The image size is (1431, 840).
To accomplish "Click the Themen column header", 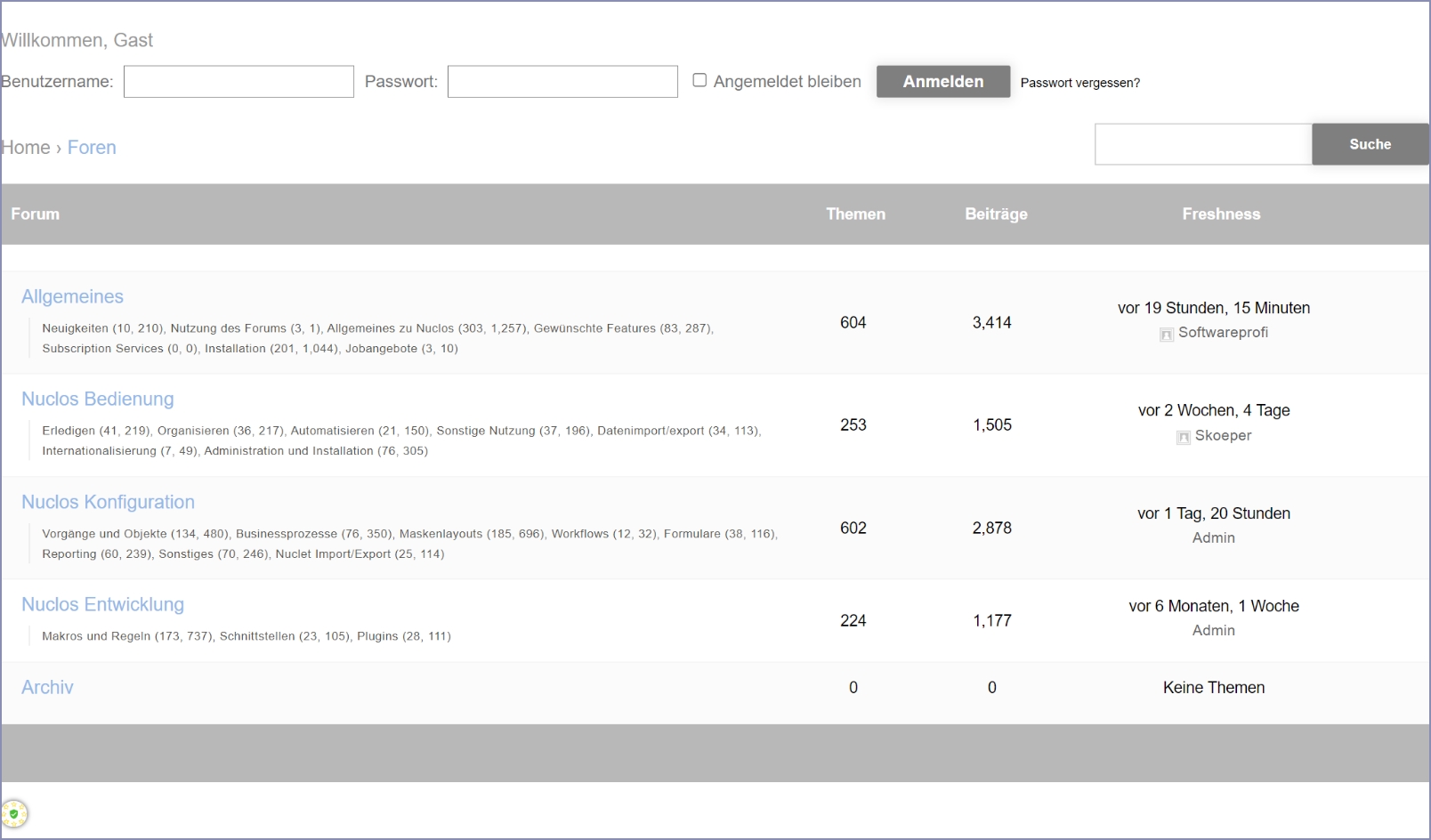I will coord(855,214).
